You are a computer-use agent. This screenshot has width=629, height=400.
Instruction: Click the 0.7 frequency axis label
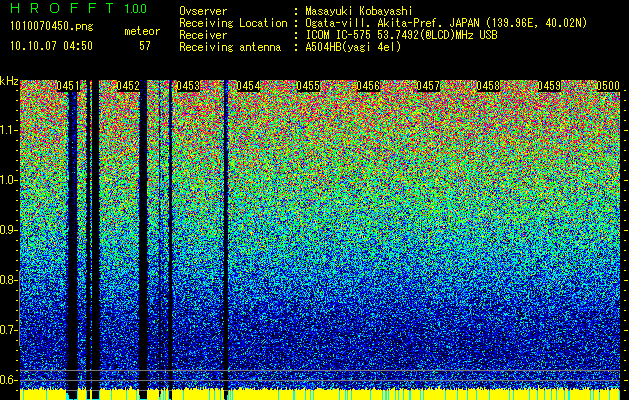click(9, 330)
